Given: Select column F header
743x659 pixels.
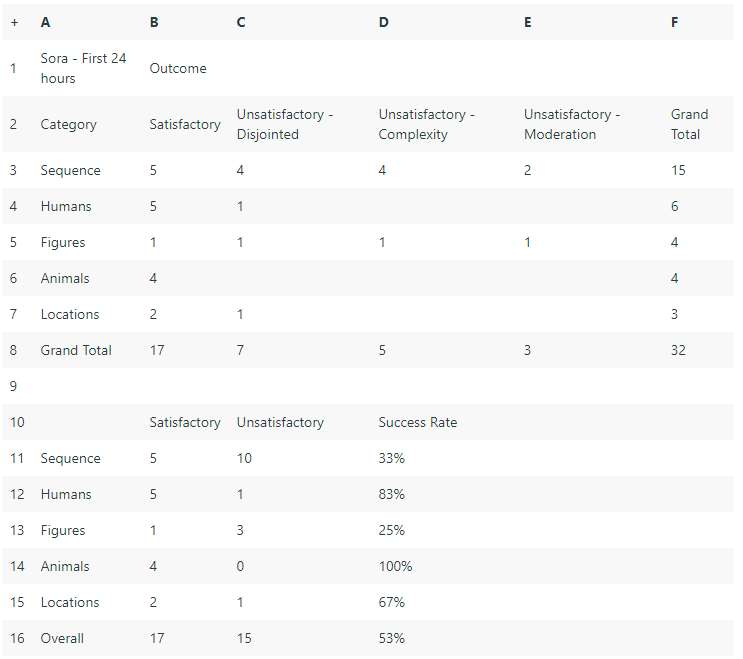Looking at the screenshot, I should coord(674,22).
